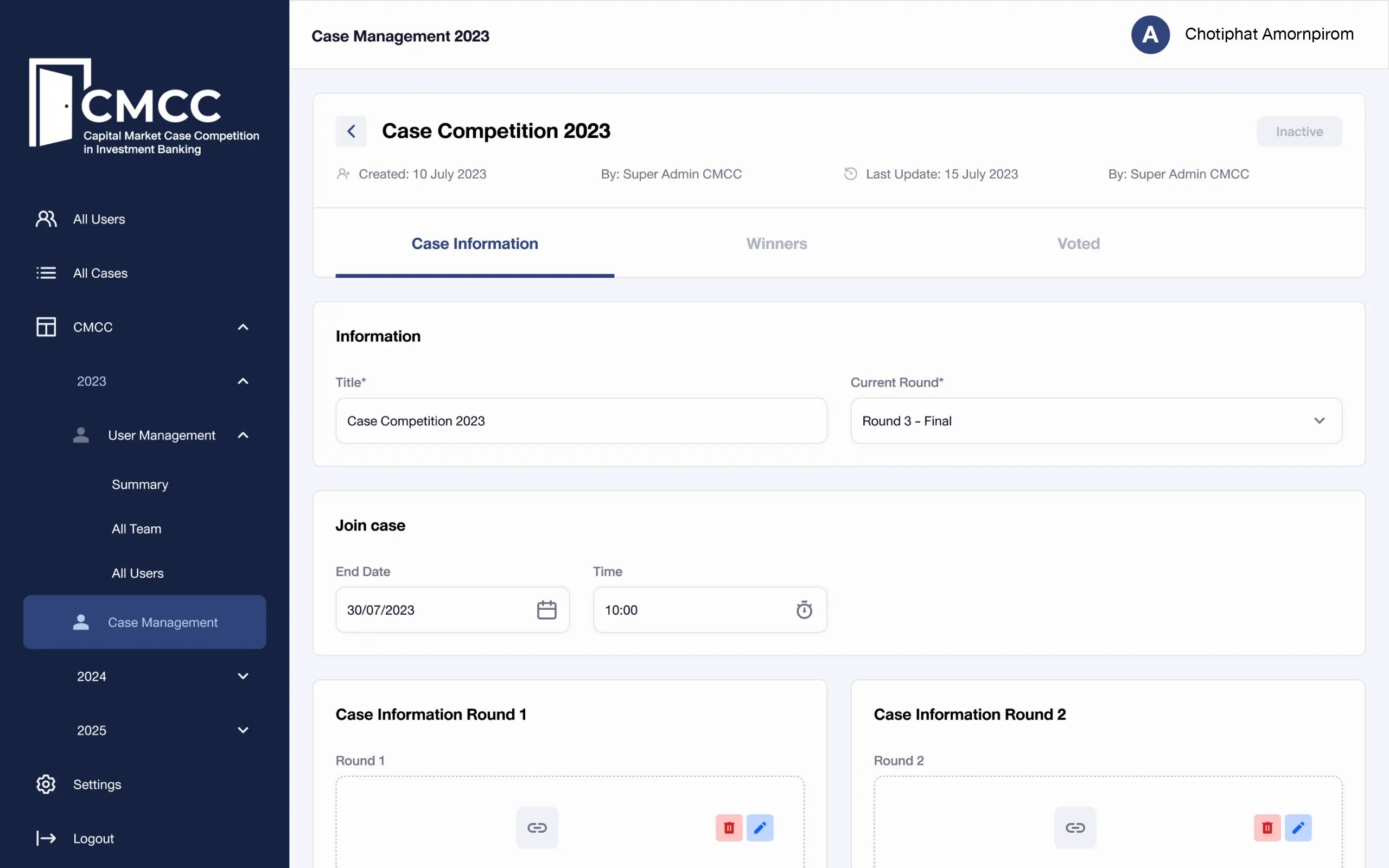Collapse the User Management section
The image size is (1389, 868).
(242, 435)
